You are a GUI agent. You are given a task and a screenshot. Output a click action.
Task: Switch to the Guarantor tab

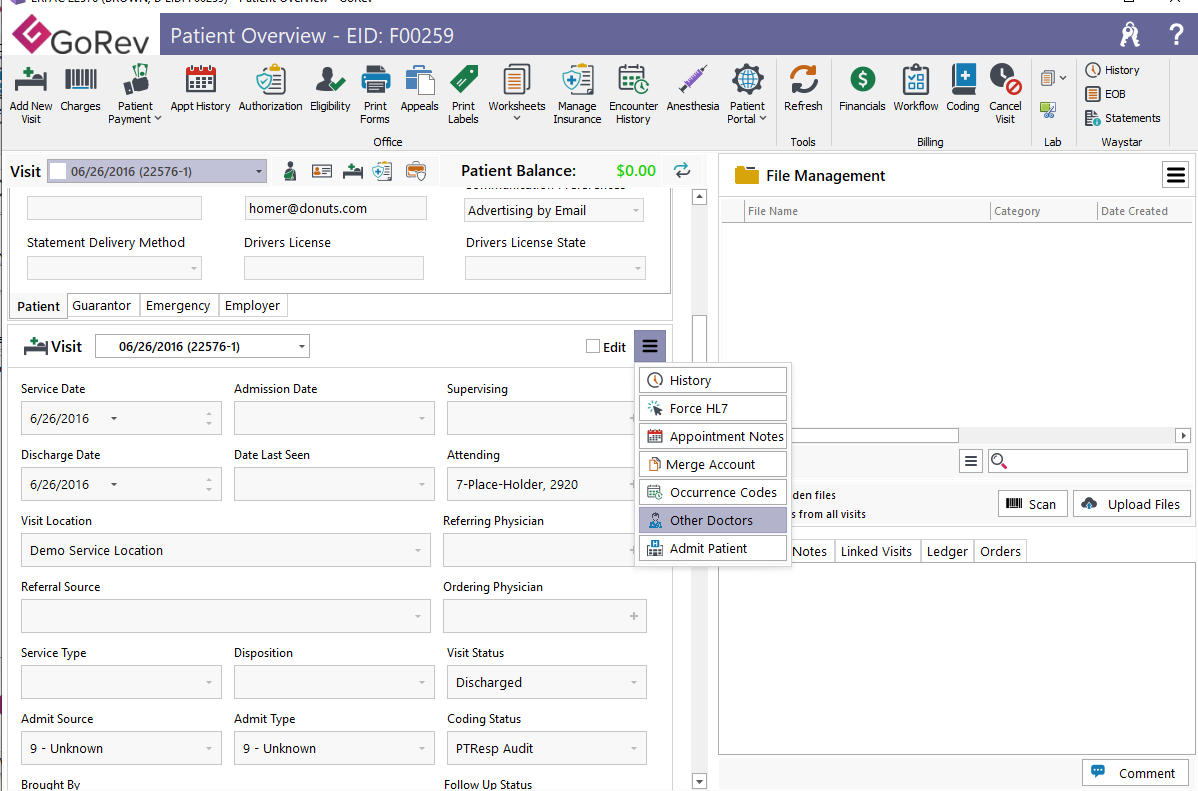tap(102, 306)
